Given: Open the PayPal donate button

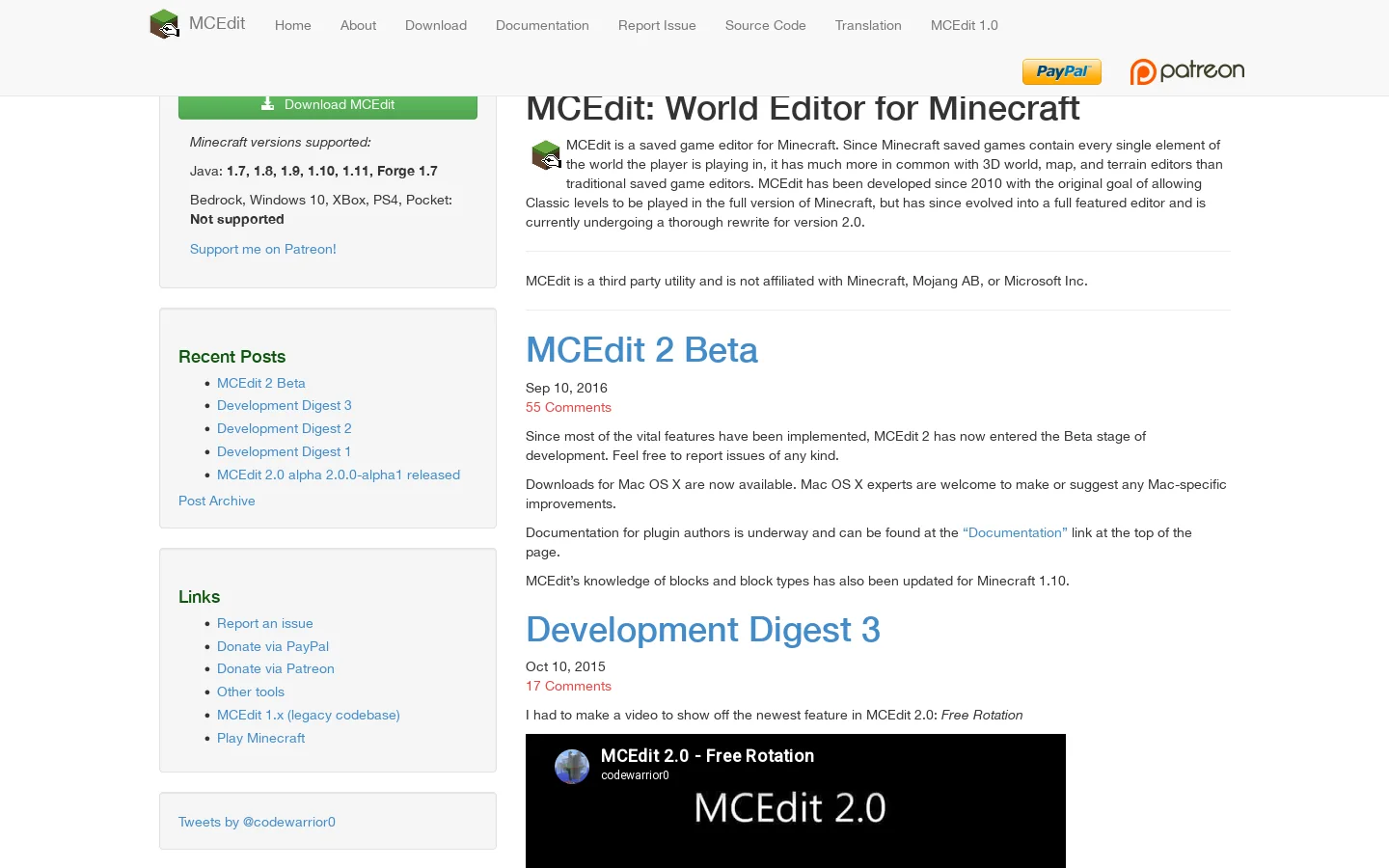Looking at the screenshot, I should [x=1062, y=71].
